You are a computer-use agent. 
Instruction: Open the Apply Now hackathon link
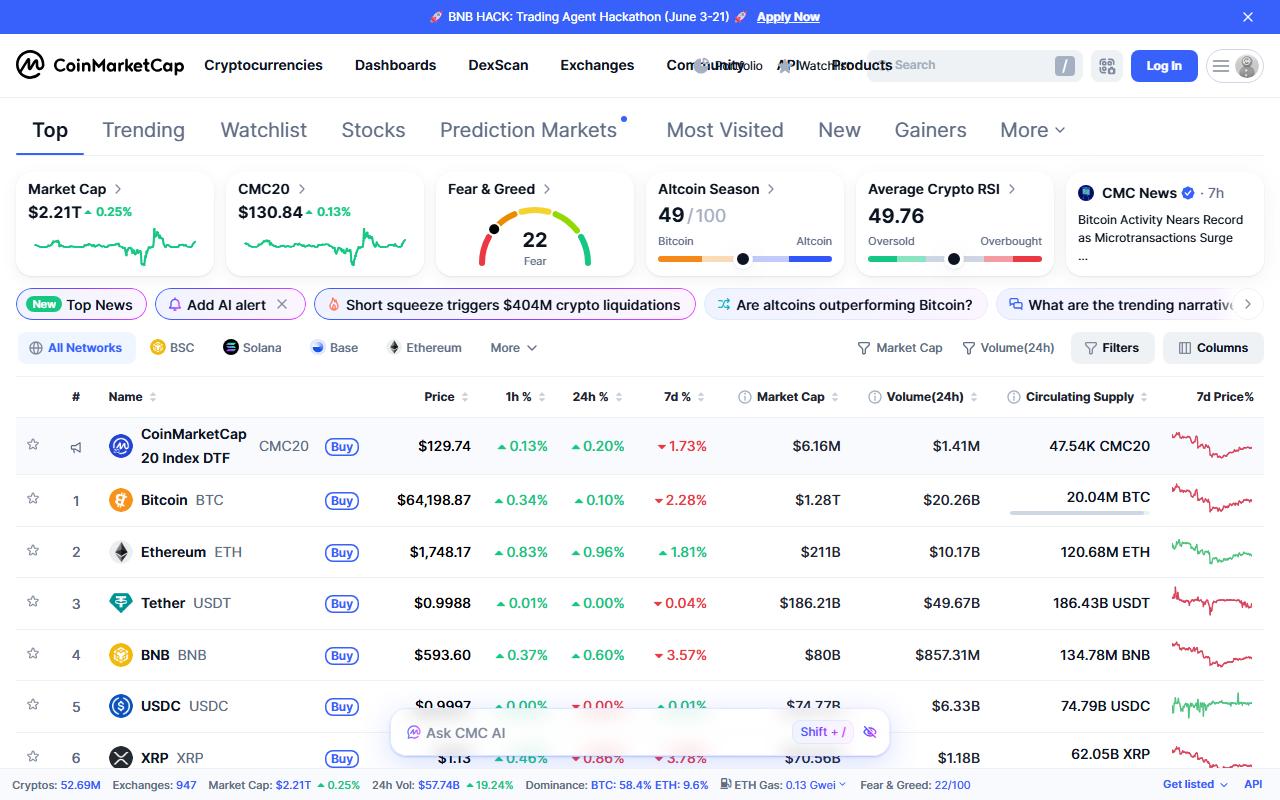point(788,17)
